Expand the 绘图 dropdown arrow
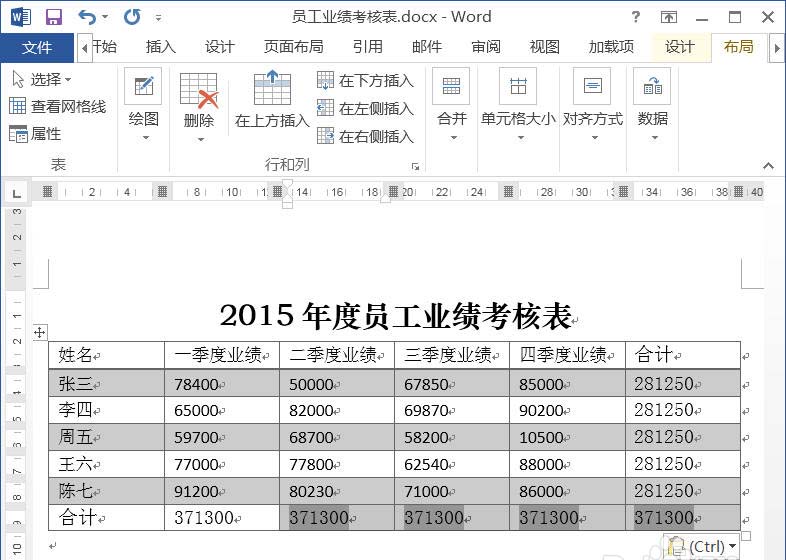786x560 pixels. 145,138
